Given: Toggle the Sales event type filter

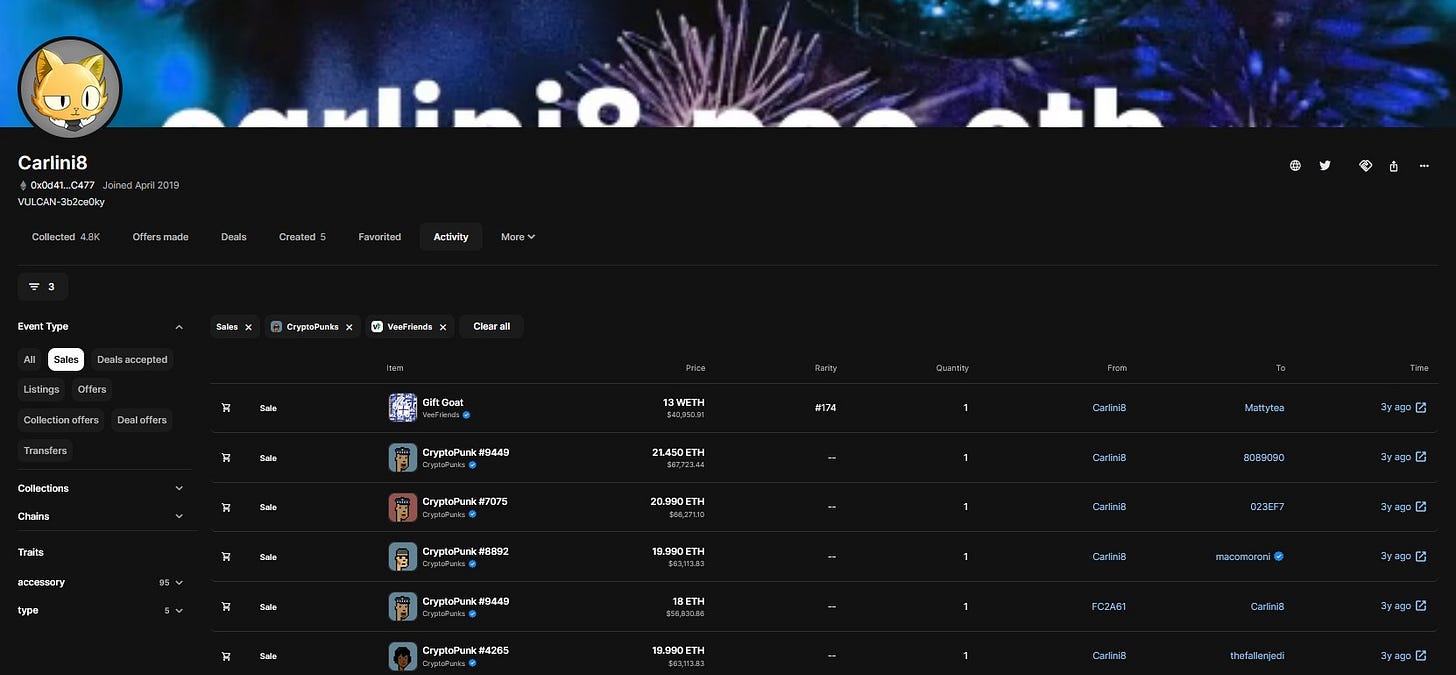Looking at the screenshot, I should click(66, 359).
